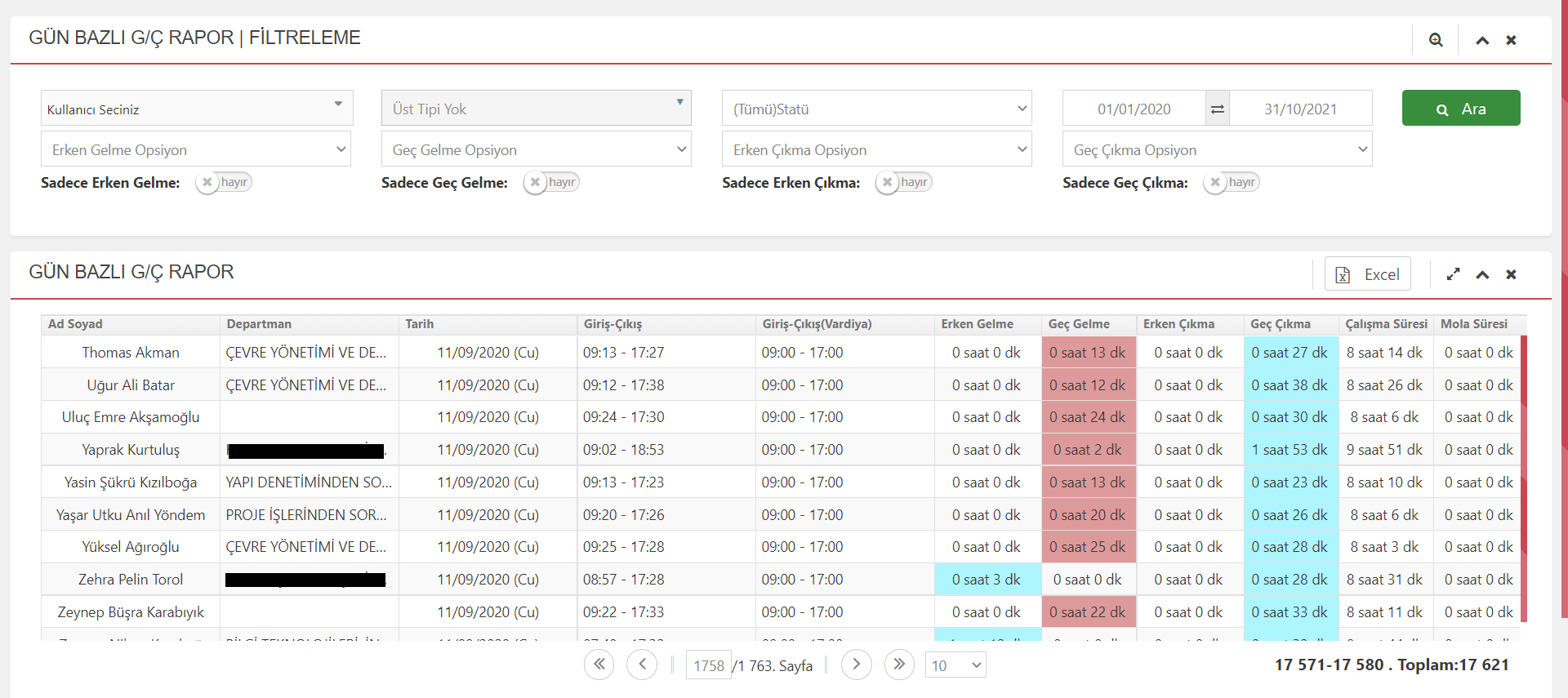Screen dimensions: 1568x698
Task: Open (Tümü)Statü dropdown
Action: pyautogui.click(x=877, y=108)
